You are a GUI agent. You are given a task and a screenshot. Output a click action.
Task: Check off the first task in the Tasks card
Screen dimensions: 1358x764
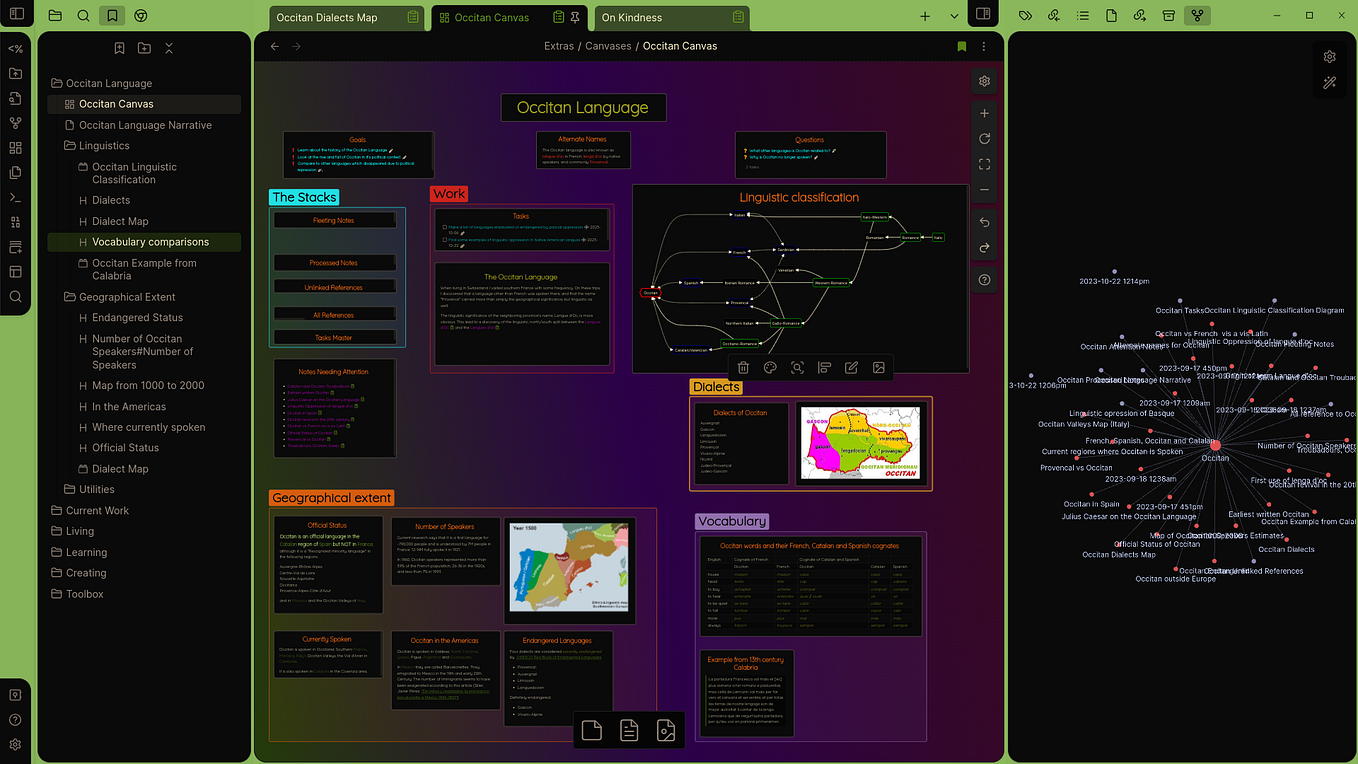click(444, 227)
